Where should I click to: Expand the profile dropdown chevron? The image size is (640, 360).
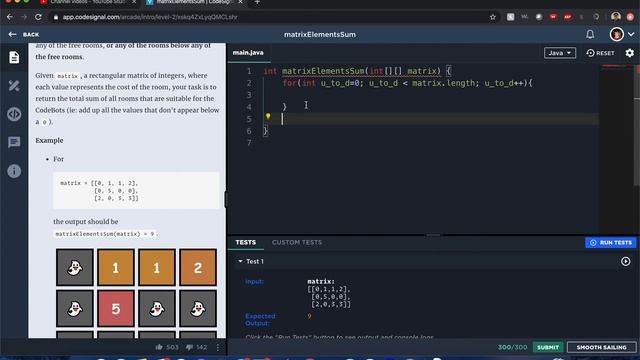(x=631, y=34)
